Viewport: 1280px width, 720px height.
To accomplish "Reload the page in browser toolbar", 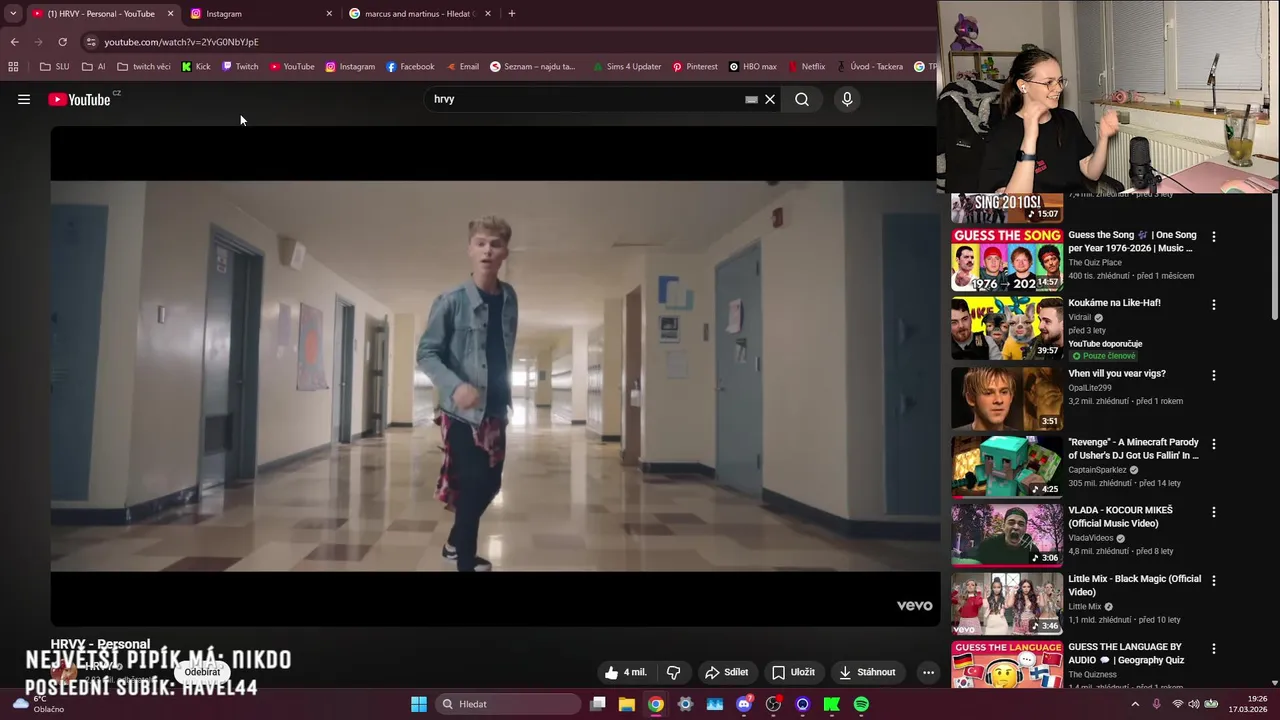I will click(x=62, y=42).
